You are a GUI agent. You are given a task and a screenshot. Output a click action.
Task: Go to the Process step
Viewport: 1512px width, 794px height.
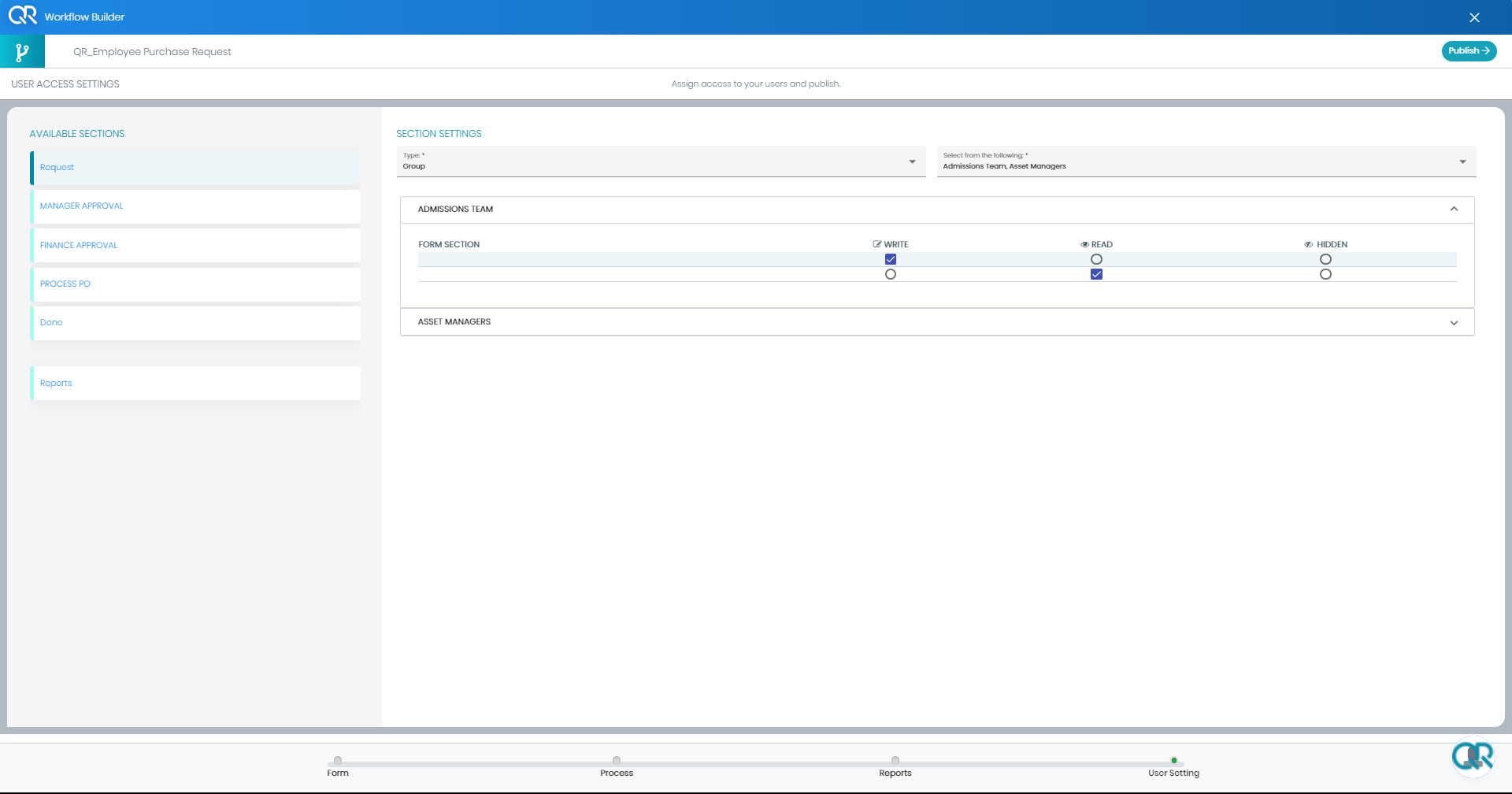click(x=617, y=766)
